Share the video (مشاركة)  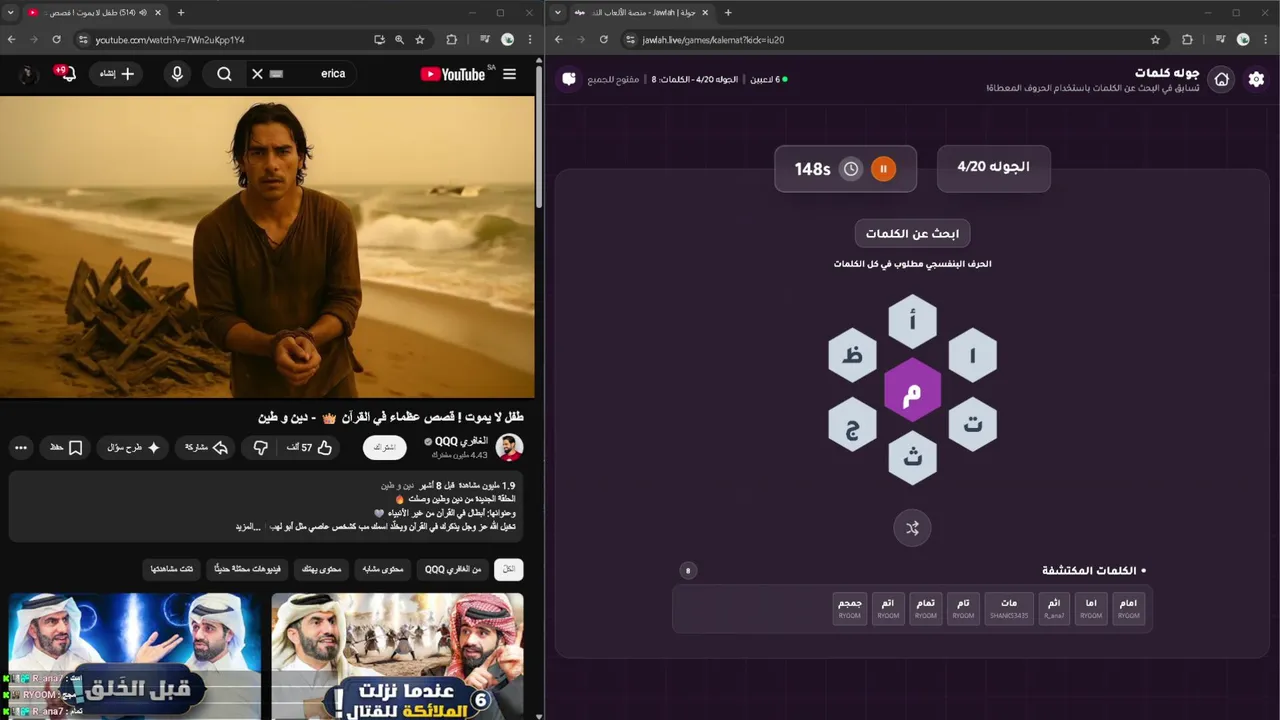click(x=207, y=448)
